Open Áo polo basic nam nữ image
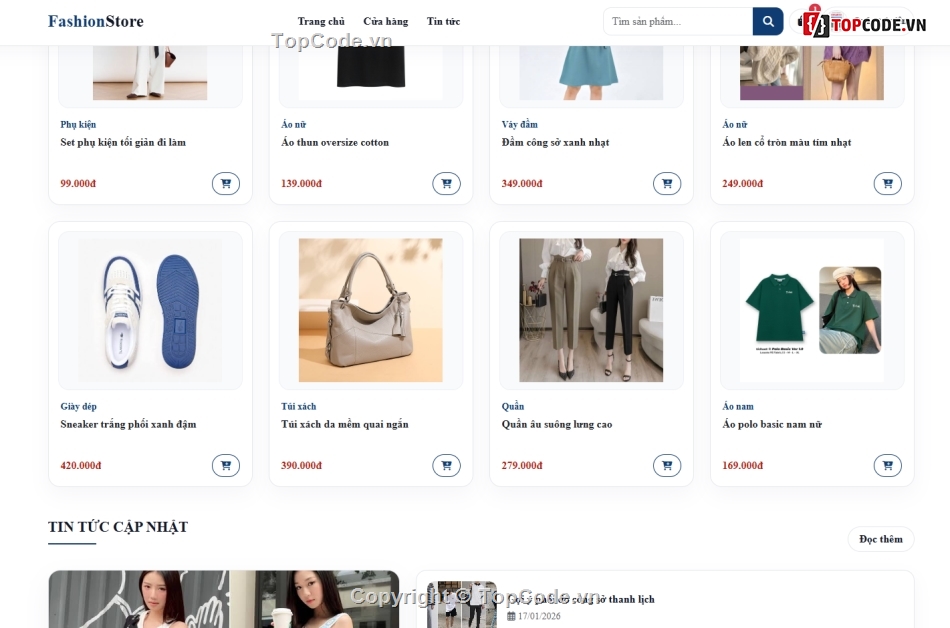Image resolution: width=950 pixels, height=628 pixels. click(x=812, y=310)
